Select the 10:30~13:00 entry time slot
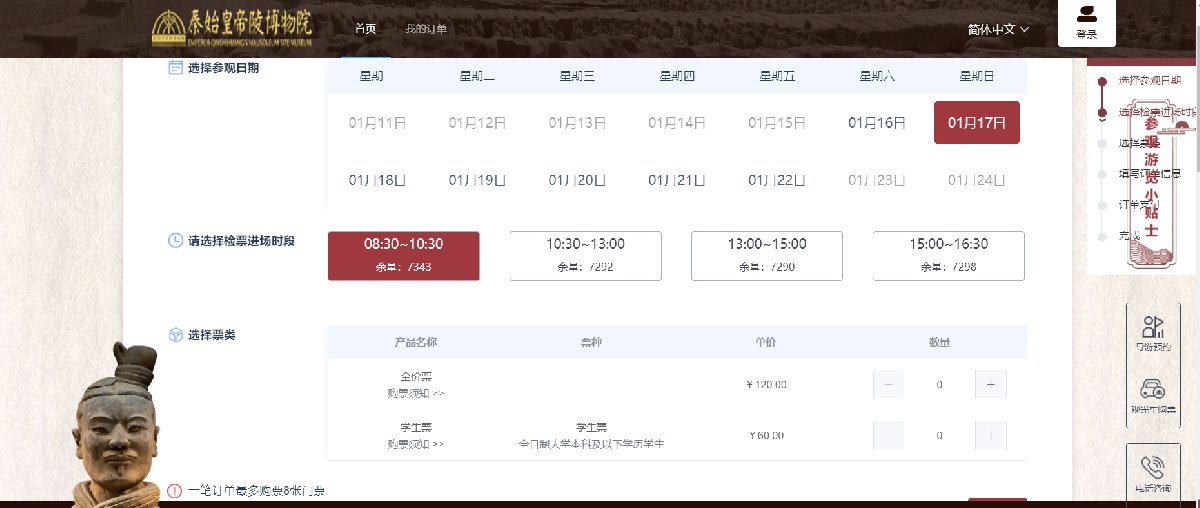1200x508 pixels. [586, 255]
